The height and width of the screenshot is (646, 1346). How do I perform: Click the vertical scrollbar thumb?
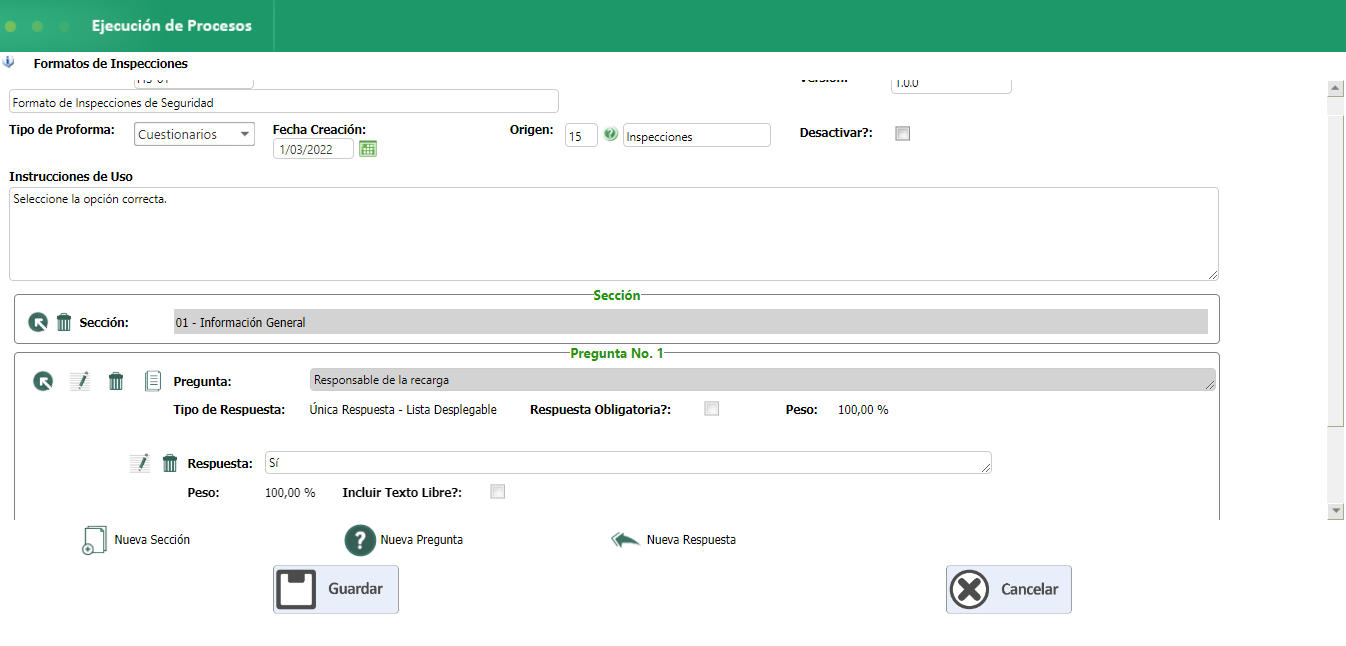[x=1335, y=270]
